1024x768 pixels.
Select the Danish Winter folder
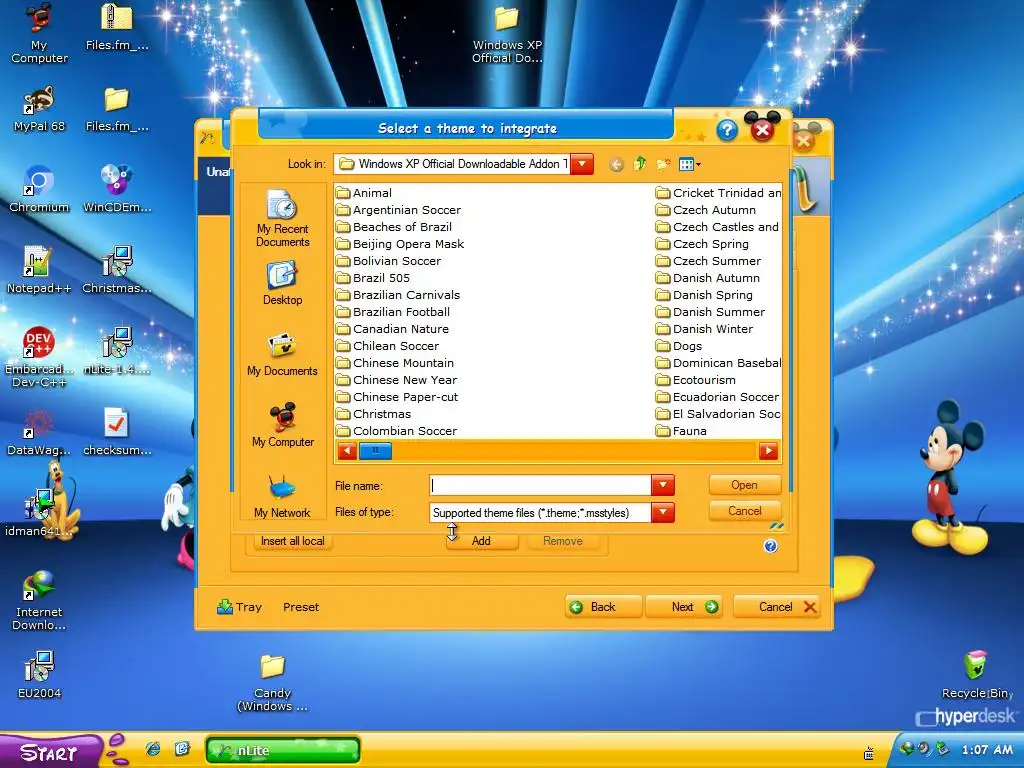[x=705, y=328]
